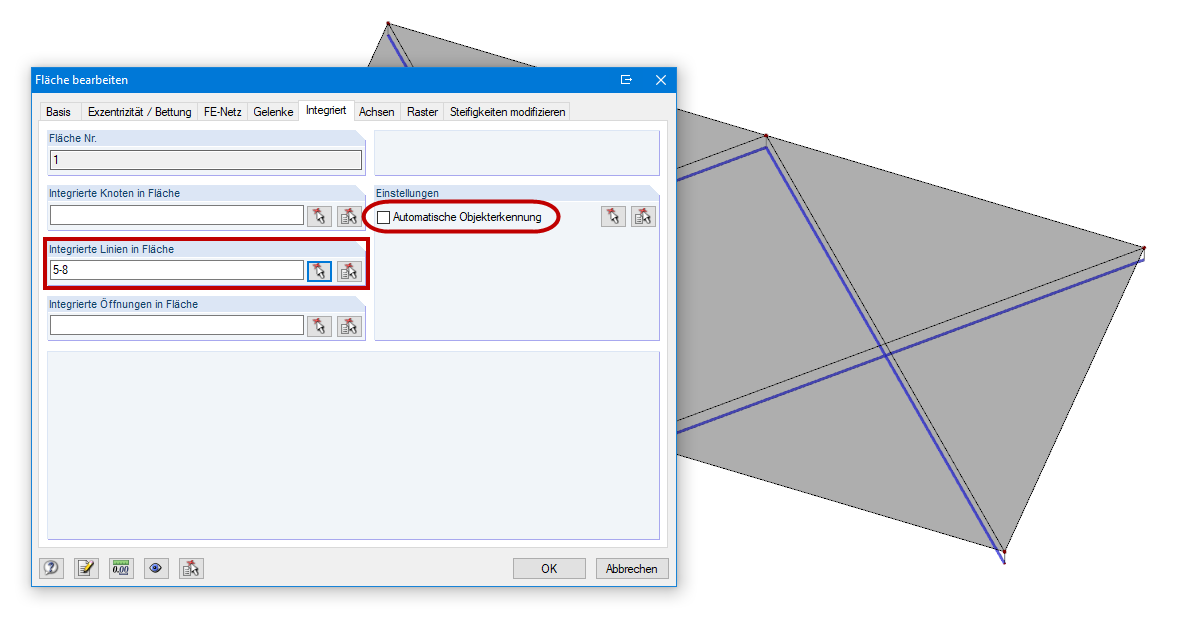This screenshot has width=1181, height=635.
Task: Click list selection icon in Einstellungen section
Action: 642,217
